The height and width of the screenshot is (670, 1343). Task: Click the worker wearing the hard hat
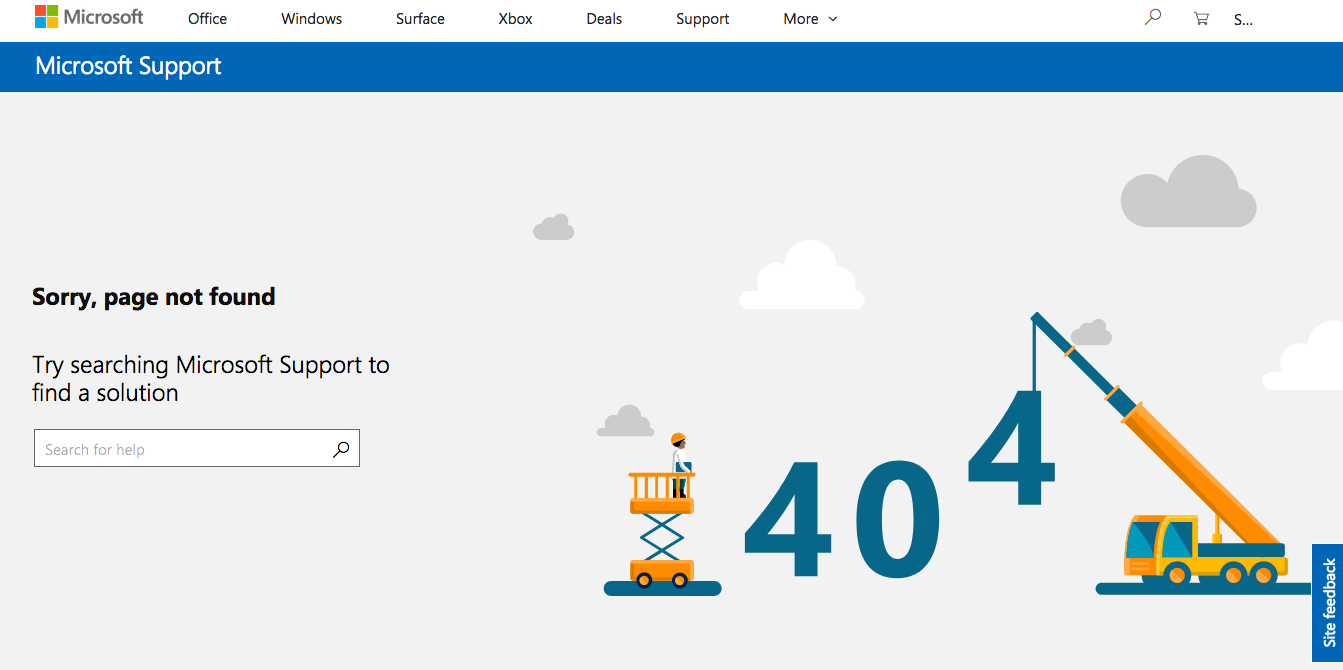[679, 462]
